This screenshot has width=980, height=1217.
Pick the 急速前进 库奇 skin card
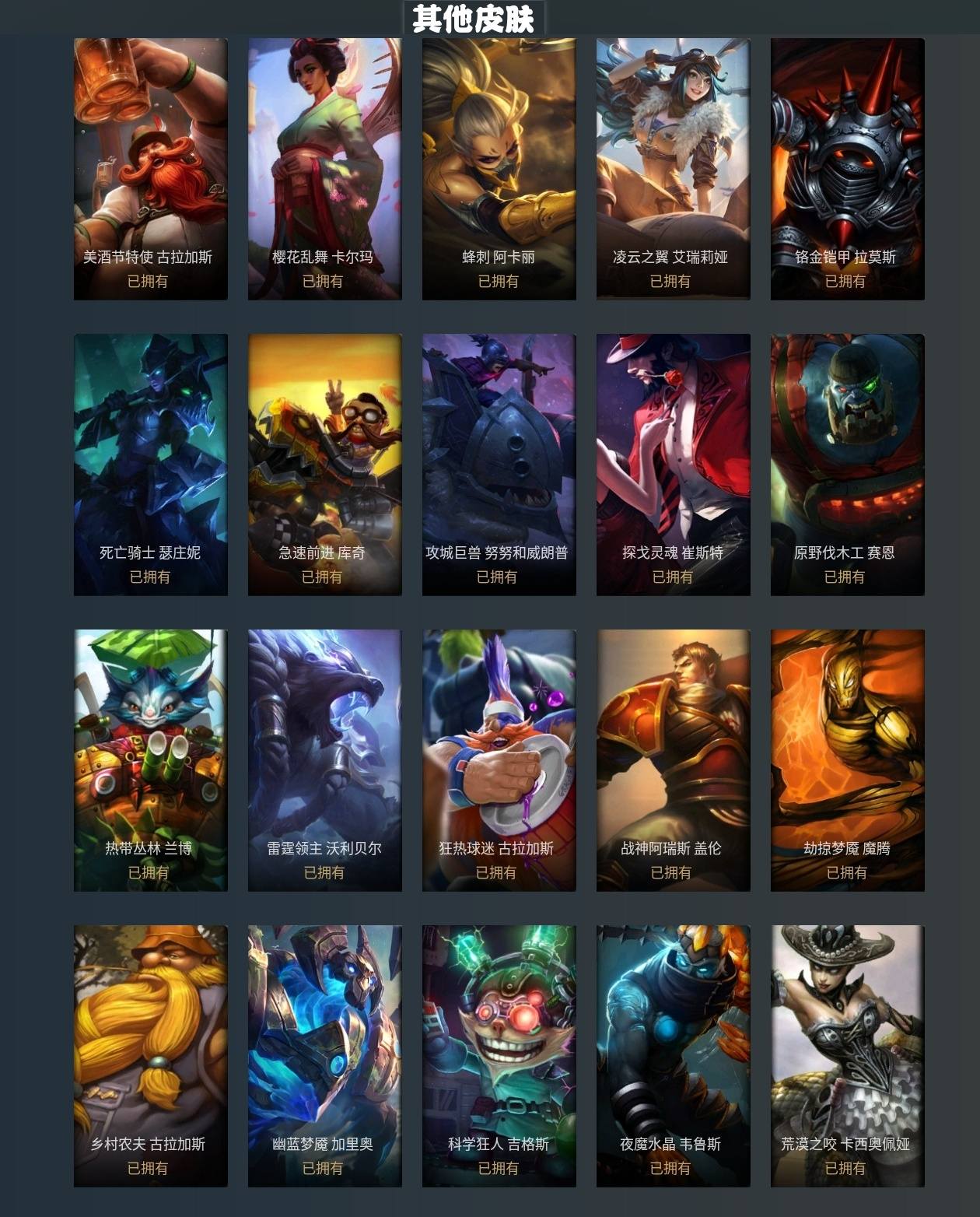pos(325,465)
